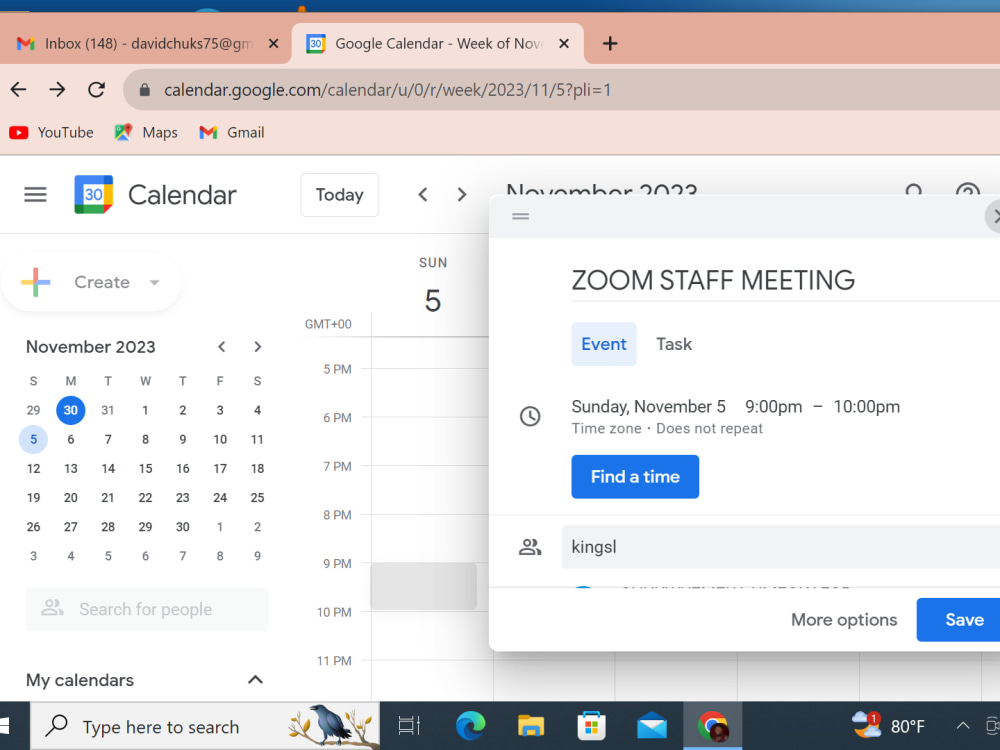Click the browser forward arrow
The image size is (1000, 750).
point(57,90)
